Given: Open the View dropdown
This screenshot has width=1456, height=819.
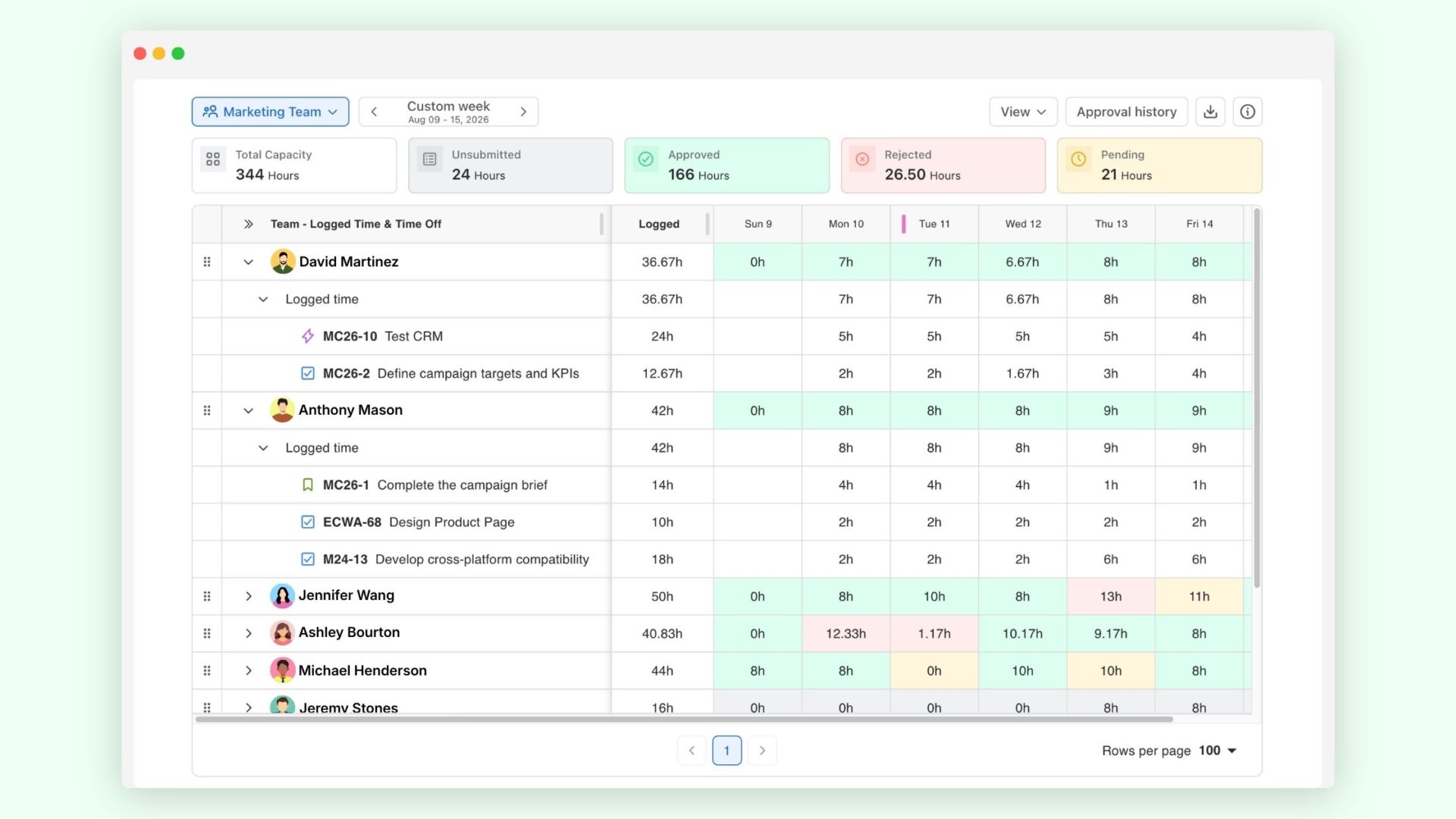Looking at the screenshot, I should (x=1023, y=111).
